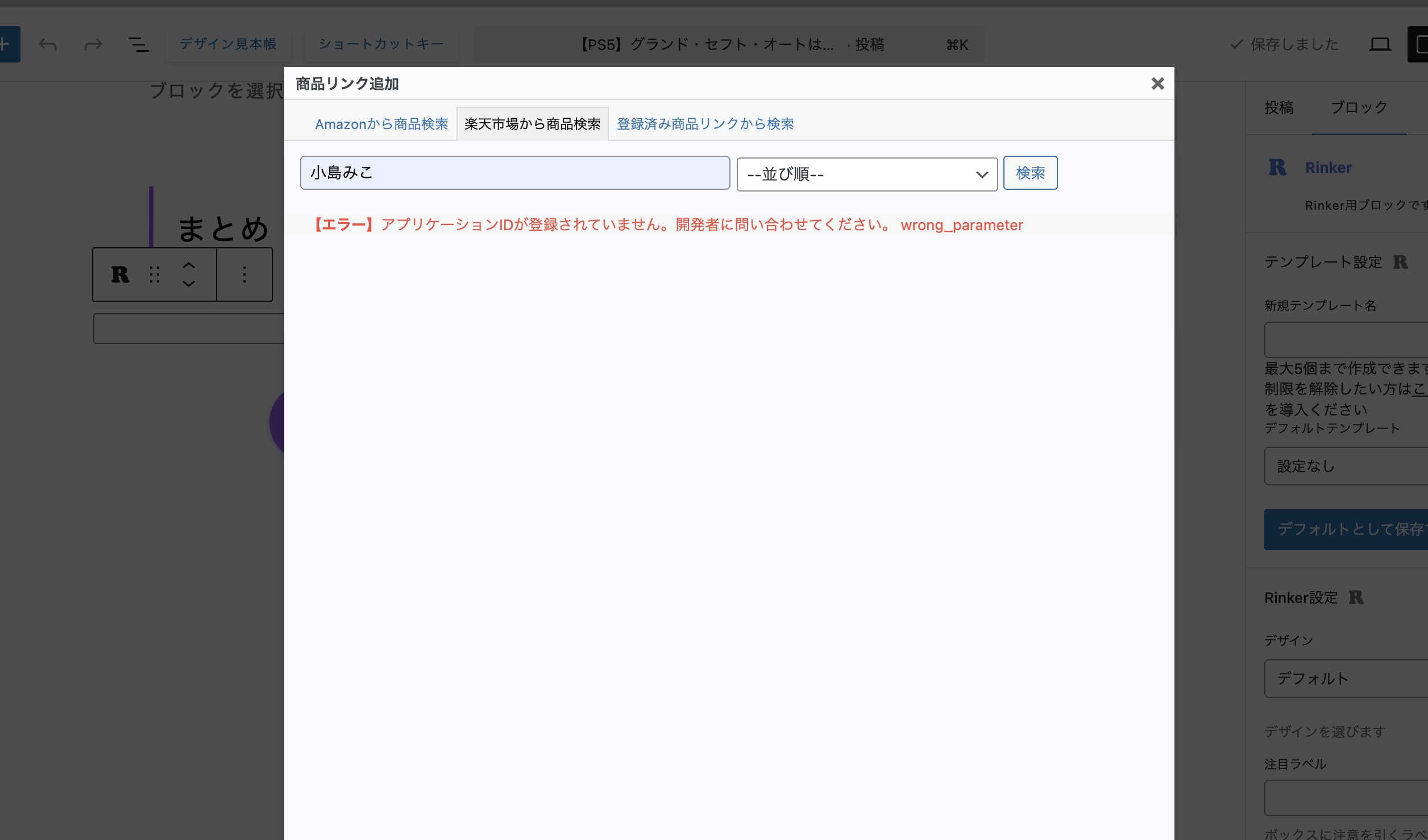This screenshot has height=840, width=1428.
Task: Click the ショートカットキー toolbar button
Action: pos(381,44)
